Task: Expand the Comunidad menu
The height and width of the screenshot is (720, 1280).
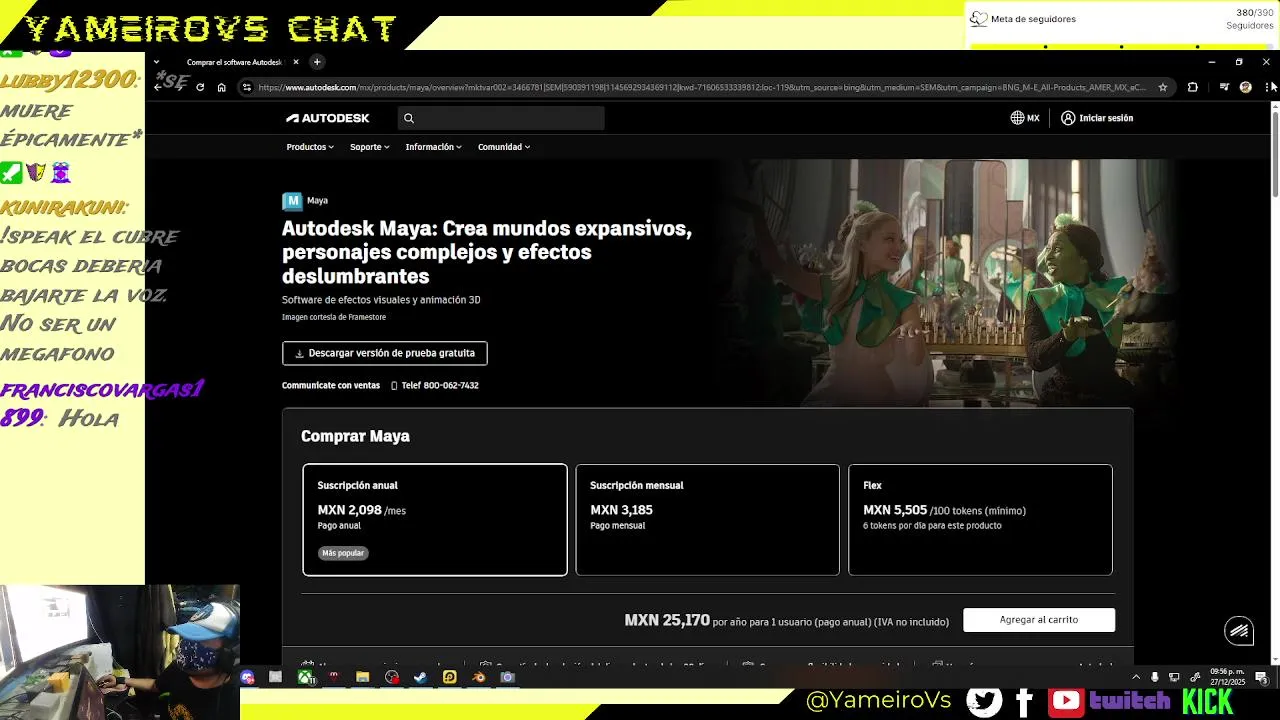Action: pos(504,147)
